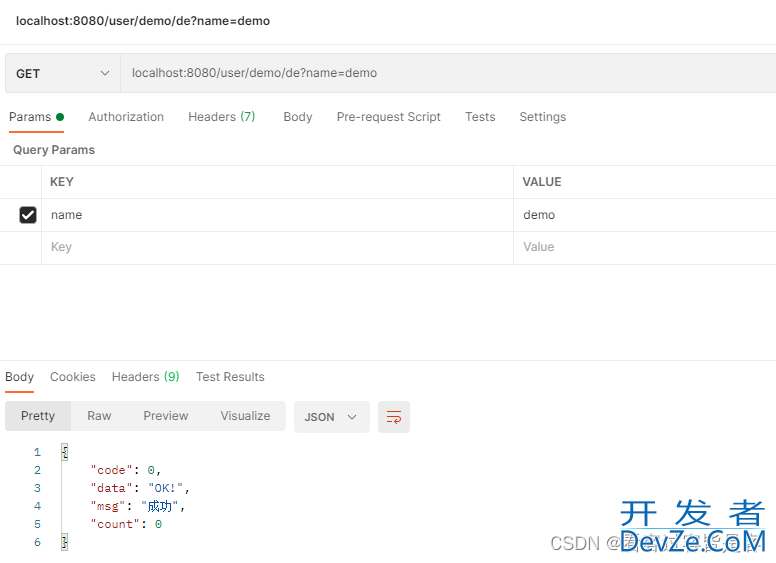Image resolution: width=776 pixels, height=563 pixels.
Task: Switch to the Params tab
Action: pos(37,117)
